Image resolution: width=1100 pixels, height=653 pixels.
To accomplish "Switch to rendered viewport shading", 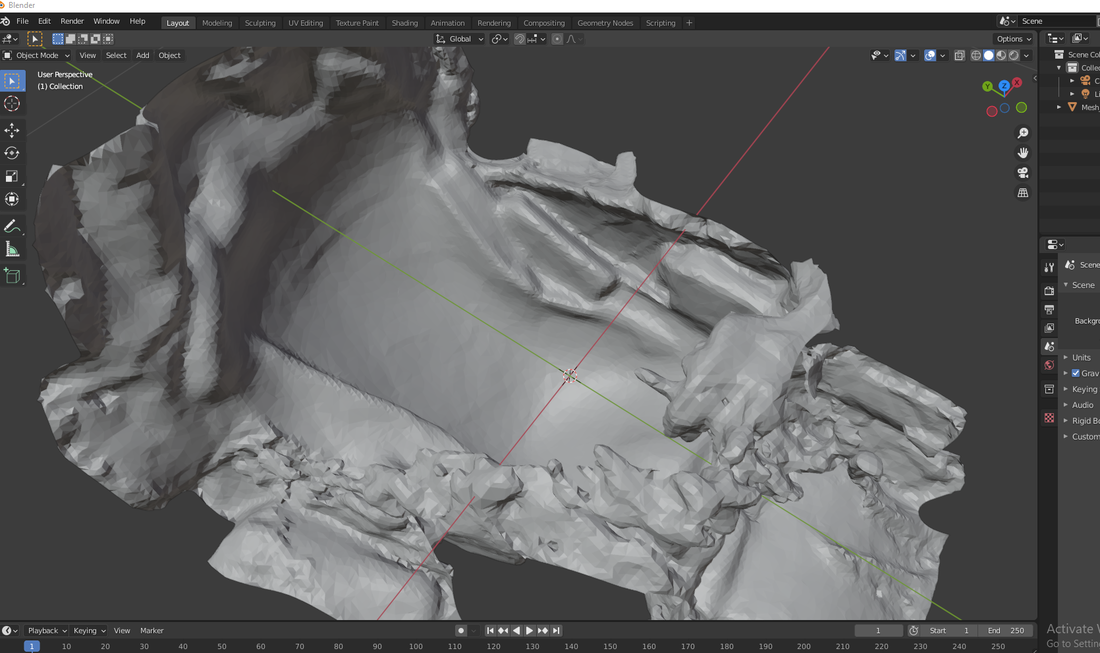I will tap(1014, 55).
